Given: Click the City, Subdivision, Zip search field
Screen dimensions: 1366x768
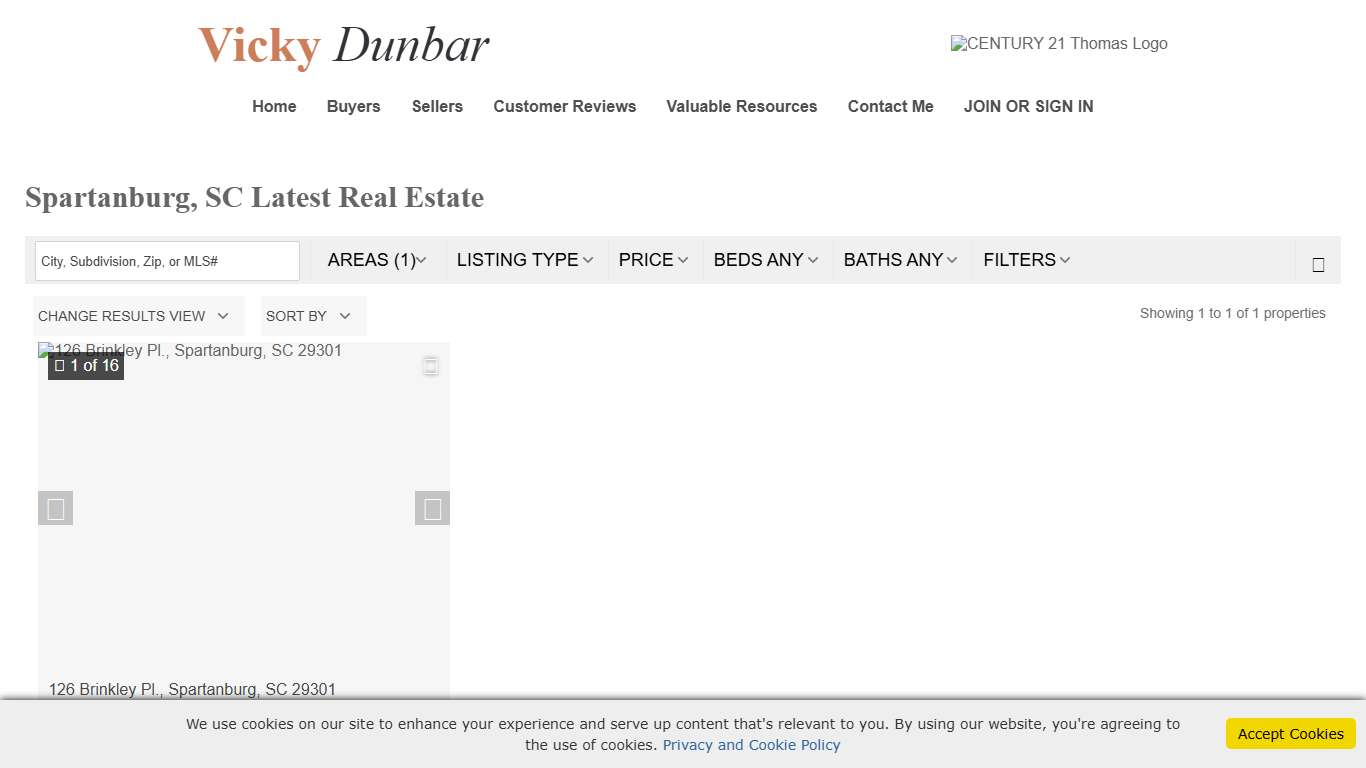Looking at the screenshot, I should coord(167,261).
